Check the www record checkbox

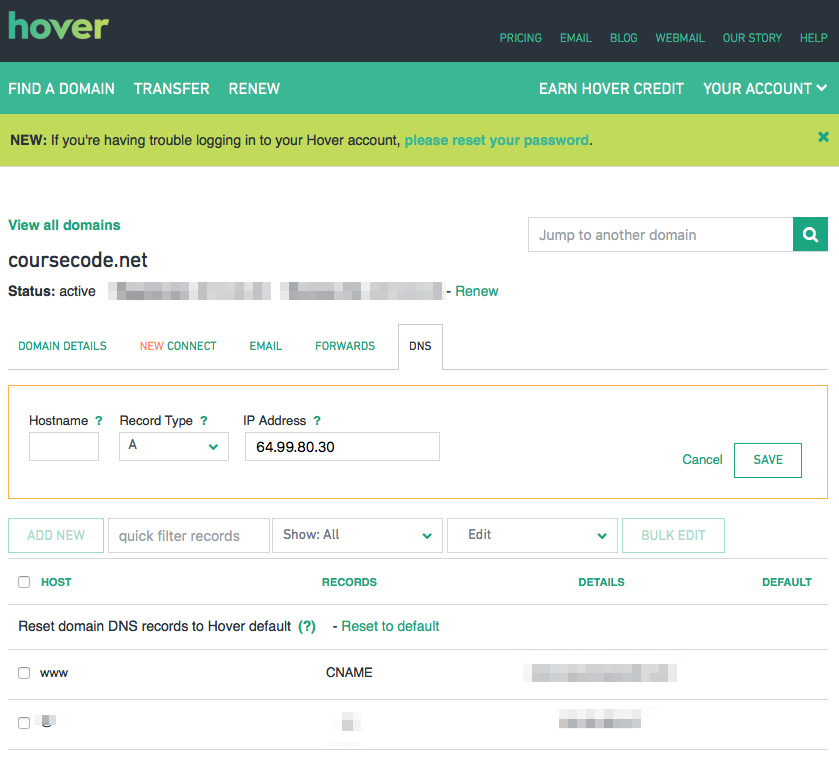[24, 673]
